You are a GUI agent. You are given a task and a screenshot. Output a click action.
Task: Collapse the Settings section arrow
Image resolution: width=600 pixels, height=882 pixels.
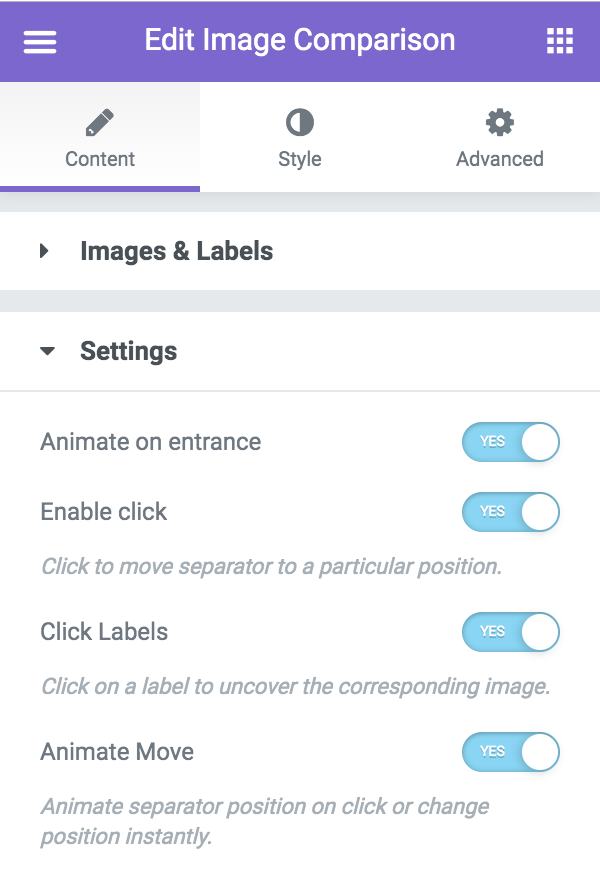[x=47, y=352]
